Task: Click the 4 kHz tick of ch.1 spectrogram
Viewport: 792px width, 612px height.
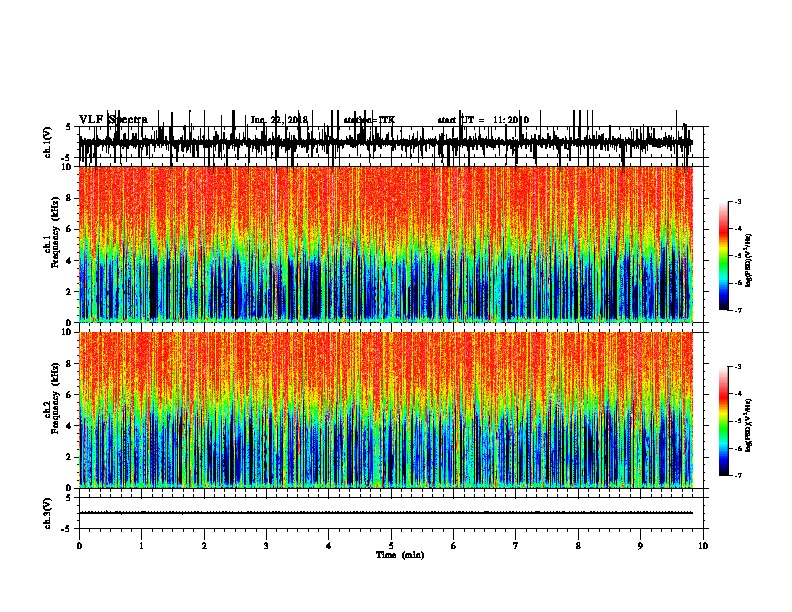Action: 70,261
